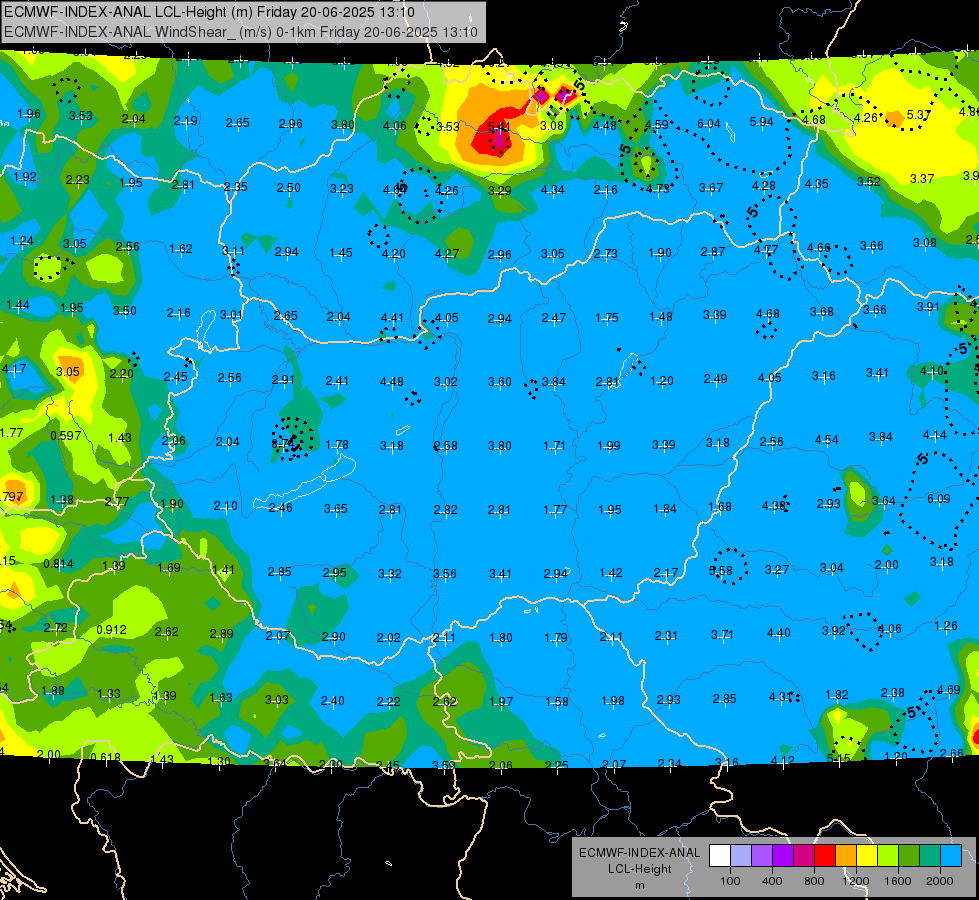Viewport: 979px width, 900px height.
Task: Pick the orange legend color swatch
Action: point(846,856)
